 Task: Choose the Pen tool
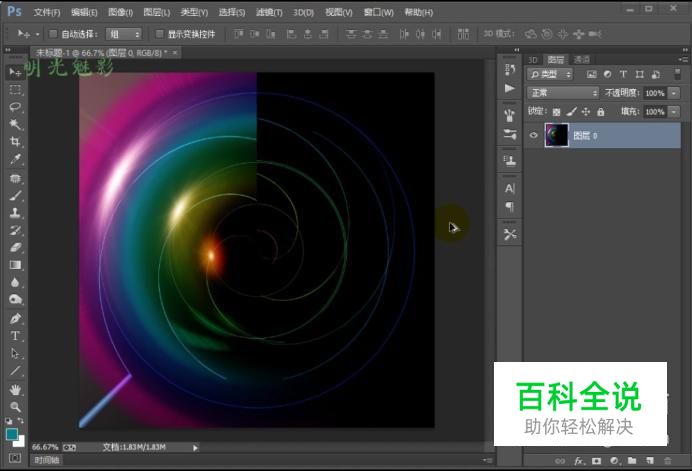click(x=16, y=318)
